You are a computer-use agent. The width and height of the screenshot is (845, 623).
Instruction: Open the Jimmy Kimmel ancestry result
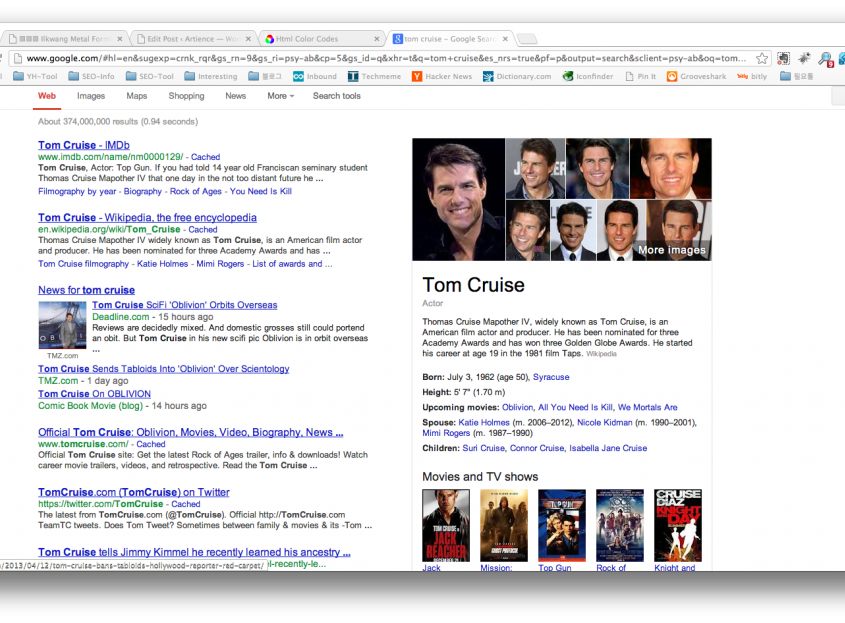click(194, 552)
